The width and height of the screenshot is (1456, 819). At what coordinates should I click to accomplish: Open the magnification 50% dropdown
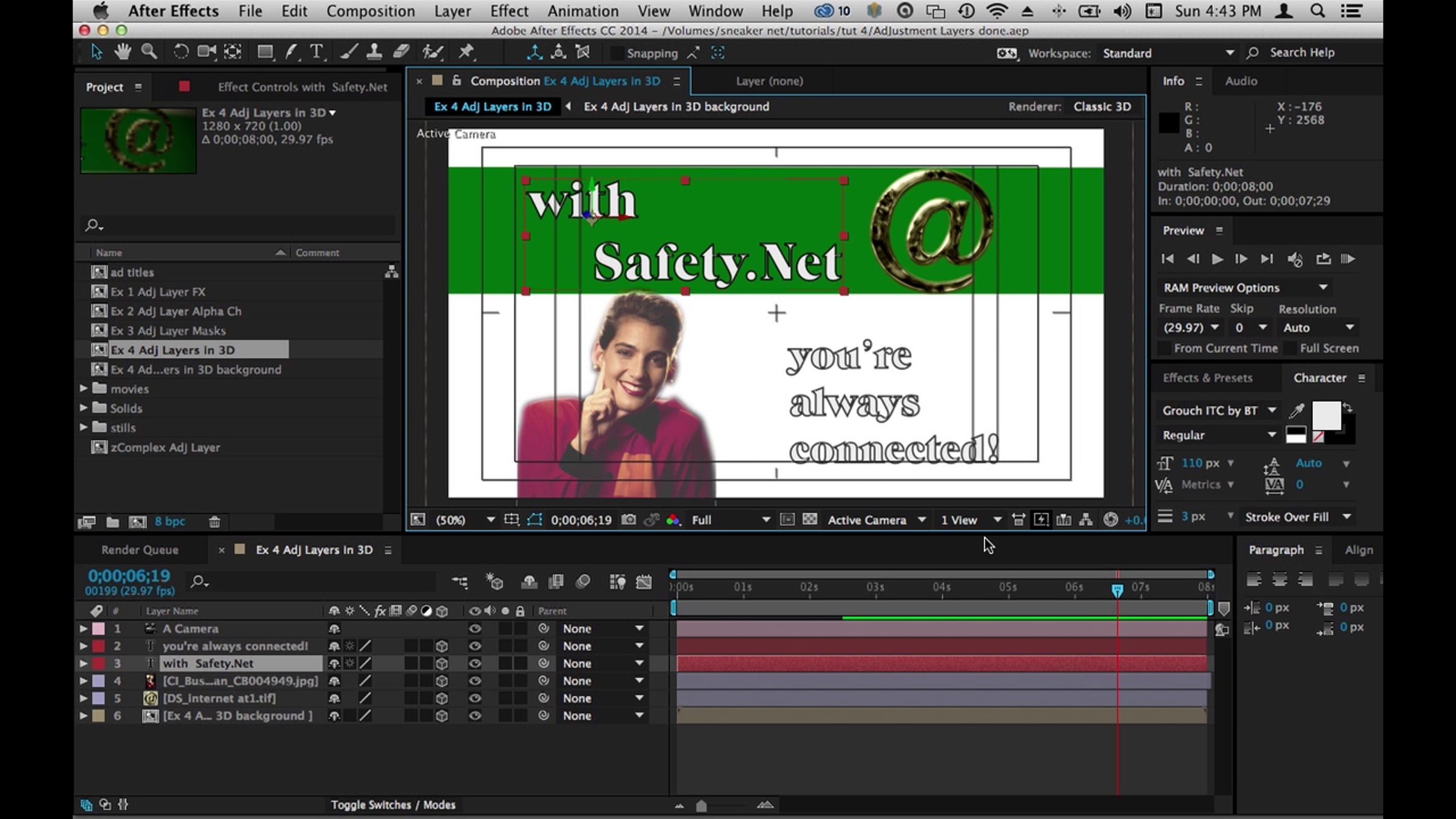(x=490, y=520)
